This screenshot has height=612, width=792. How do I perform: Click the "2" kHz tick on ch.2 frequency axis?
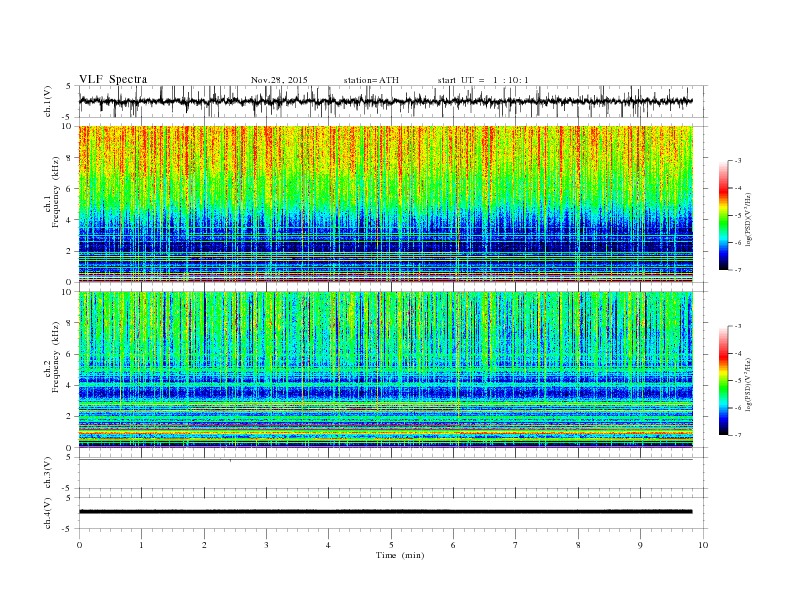pos(69,417)
